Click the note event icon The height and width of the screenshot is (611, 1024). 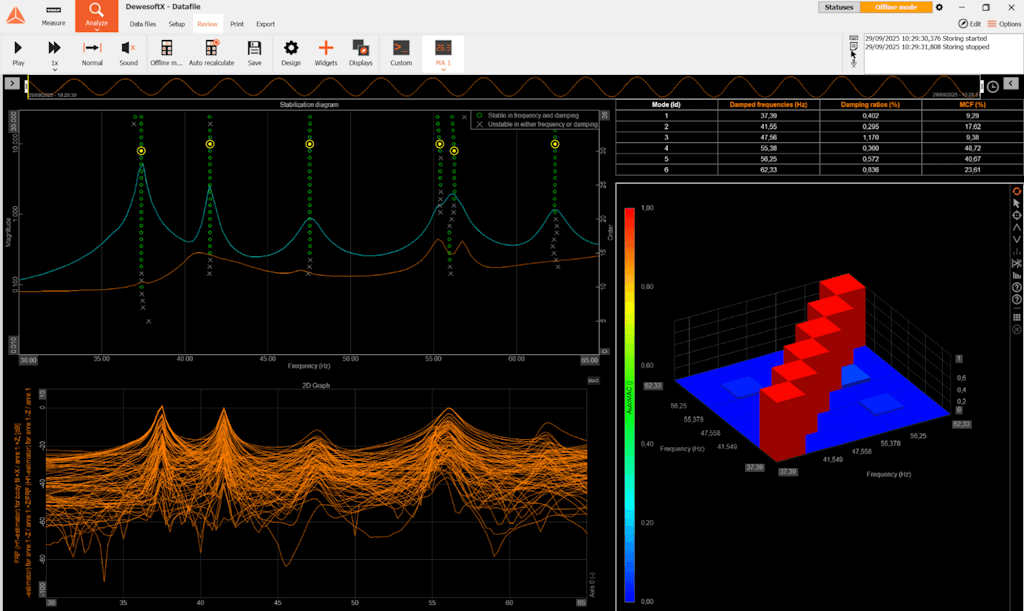(x=854, y=46)
